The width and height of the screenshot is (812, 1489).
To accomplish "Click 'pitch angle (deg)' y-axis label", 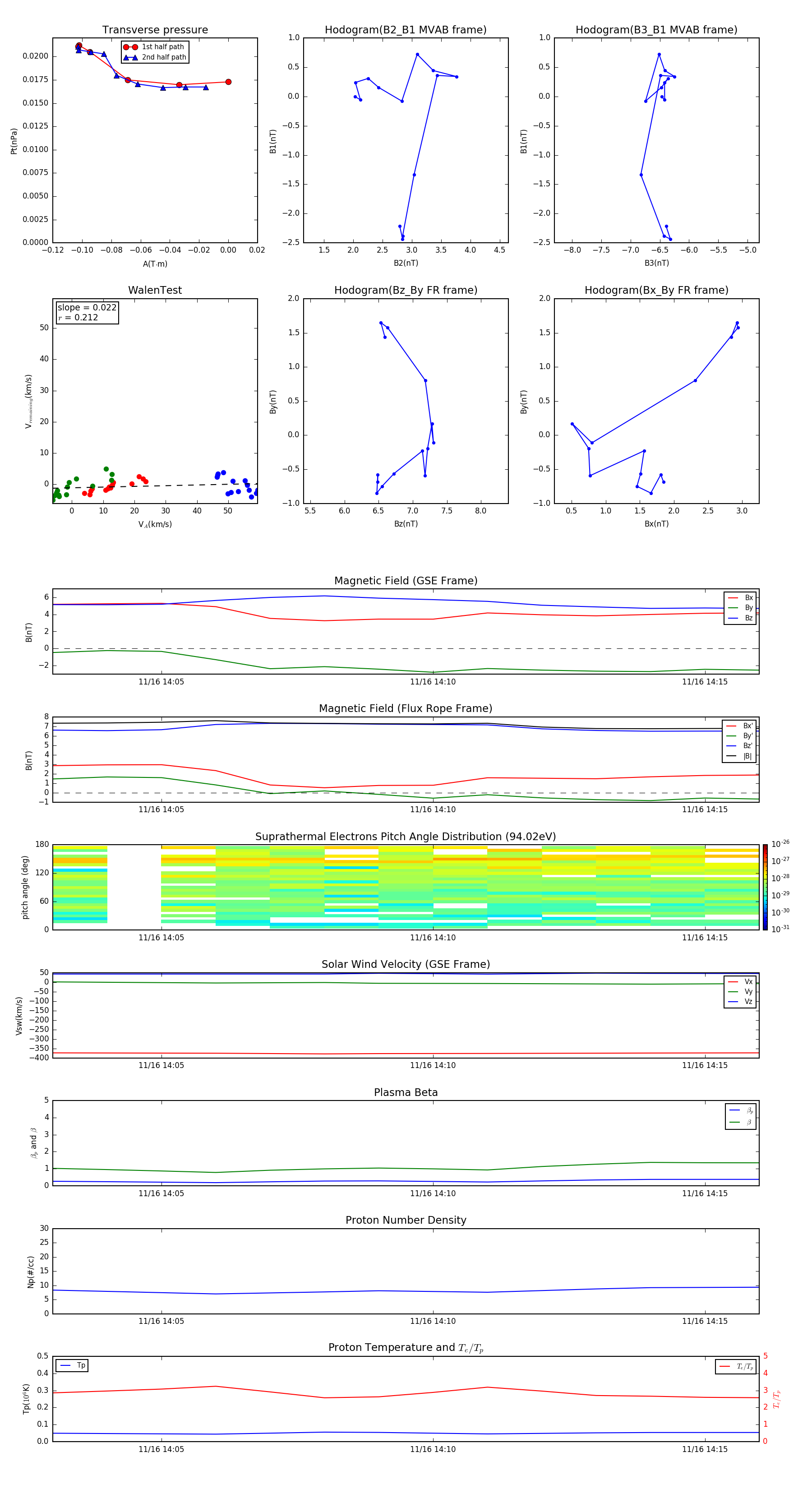I will point(25,887).
